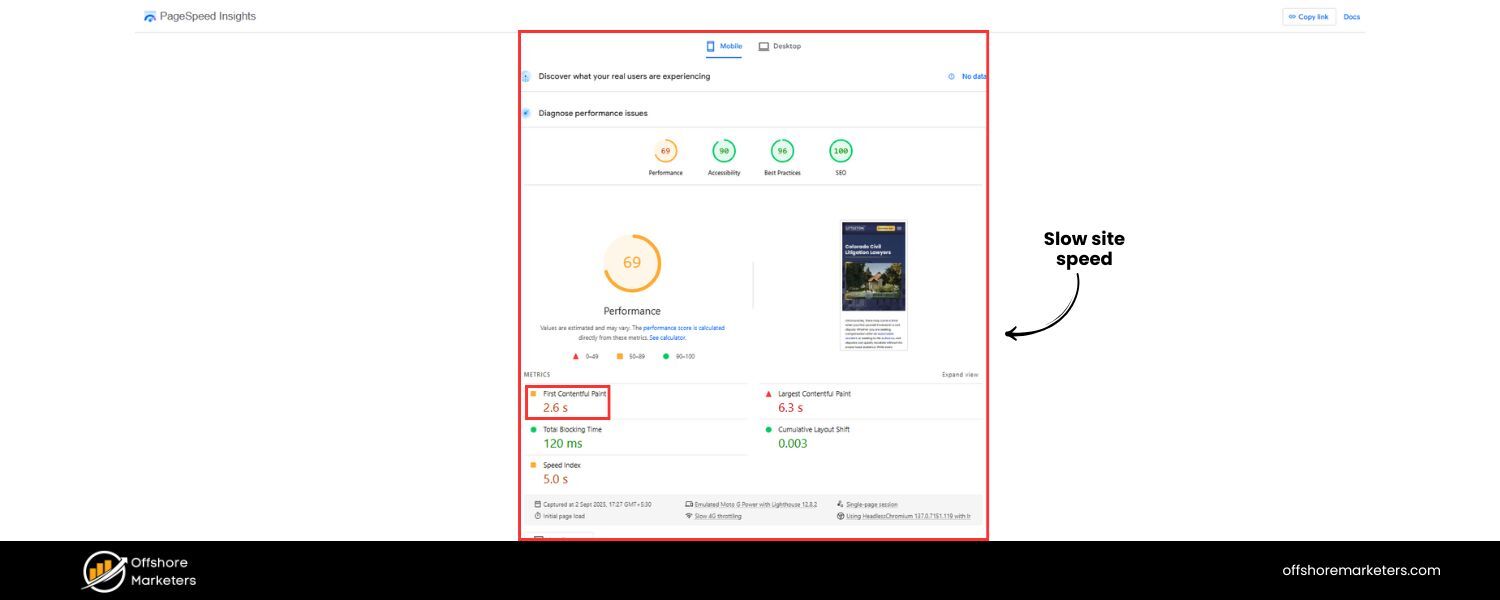Click the calendar icon showing capture date
1500x600 pixels.
(537, 505)
